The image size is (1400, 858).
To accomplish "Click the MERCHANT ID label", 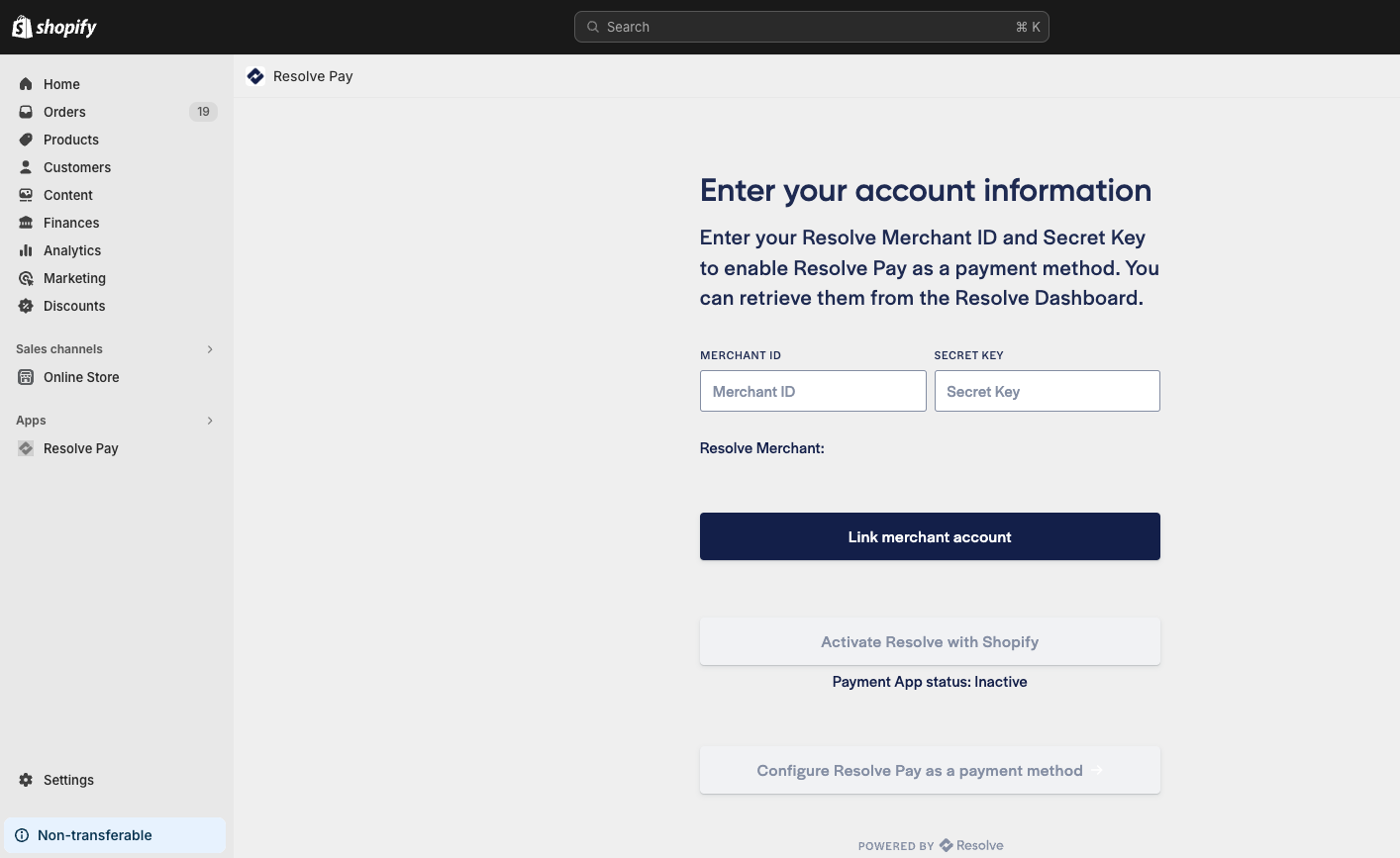I will pos(741,355).
